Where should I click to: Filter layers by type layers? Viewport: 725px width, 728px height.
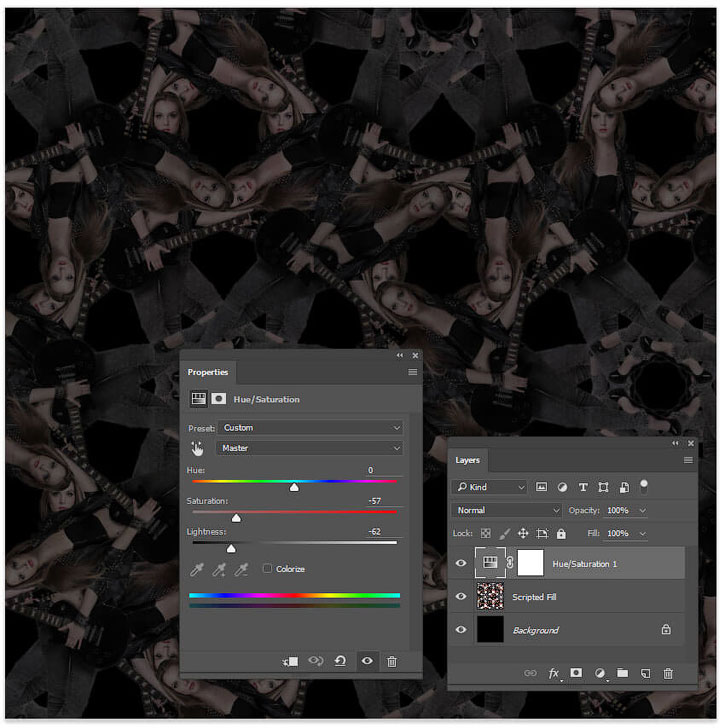point(585,489)
